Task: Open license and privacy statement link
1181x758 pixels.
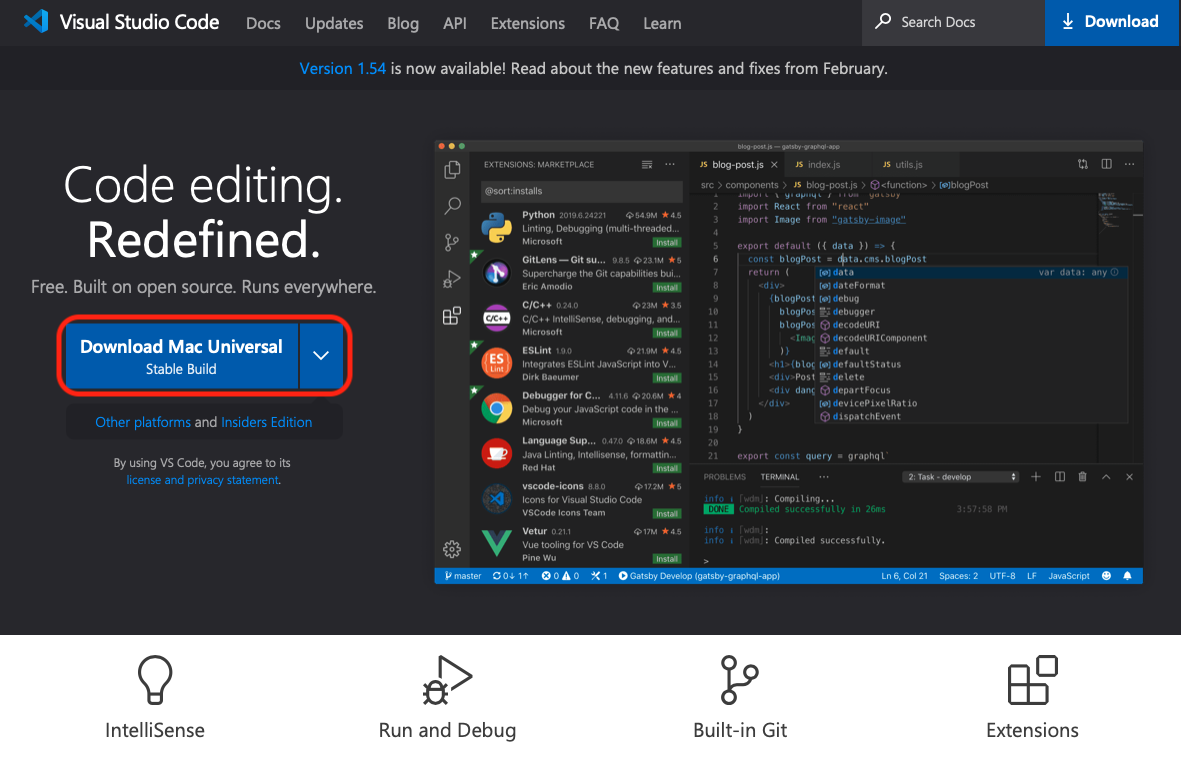Action: pyautogui.click(x=203, y=480)
